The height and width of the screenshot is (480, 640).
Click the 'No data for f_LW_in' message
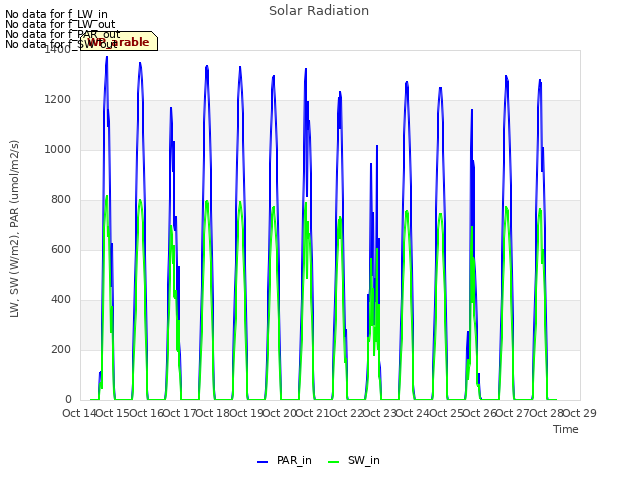[56, 15]
